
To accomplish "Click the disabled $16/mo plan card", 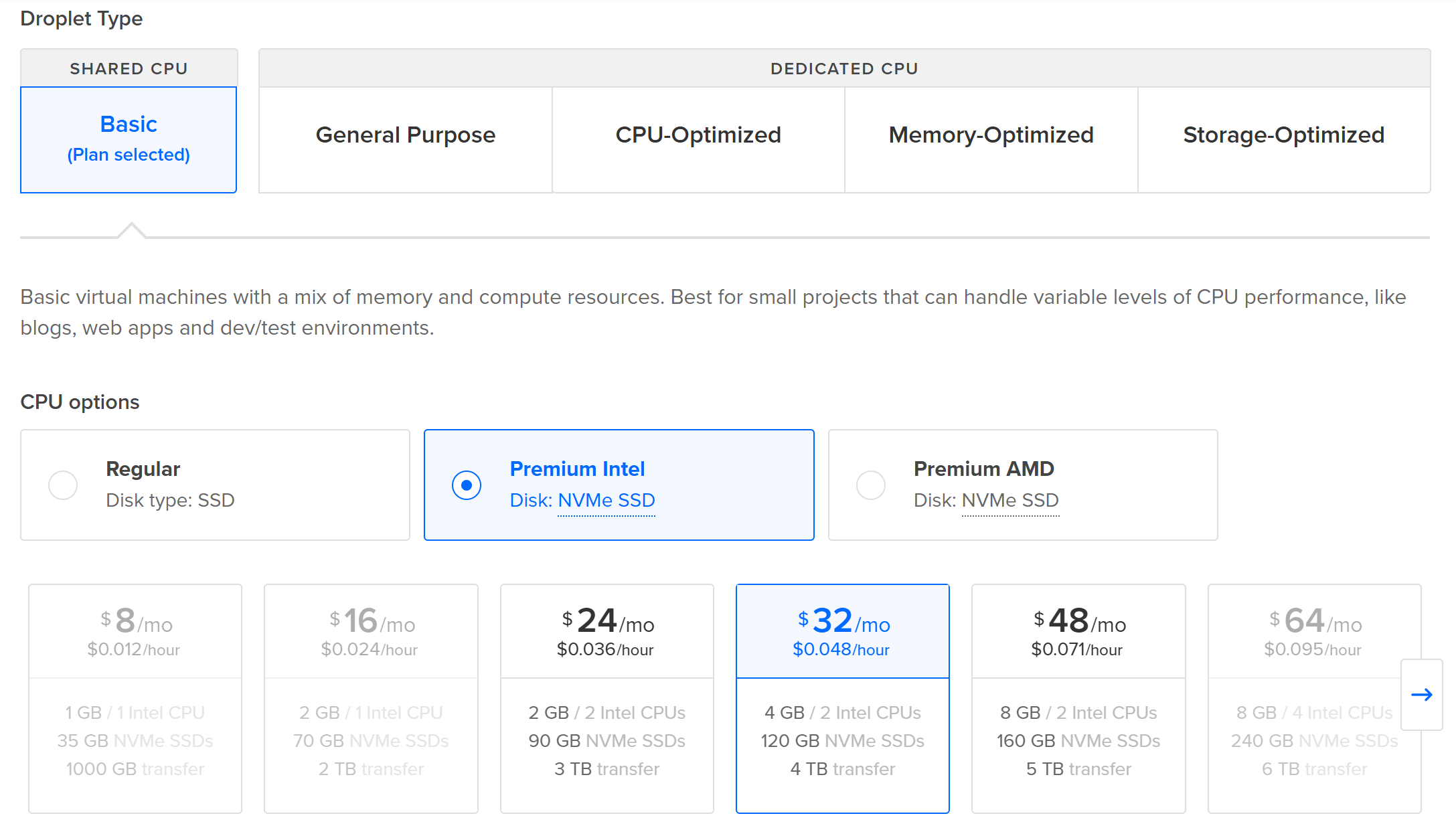I will click(x=371, y=698).
